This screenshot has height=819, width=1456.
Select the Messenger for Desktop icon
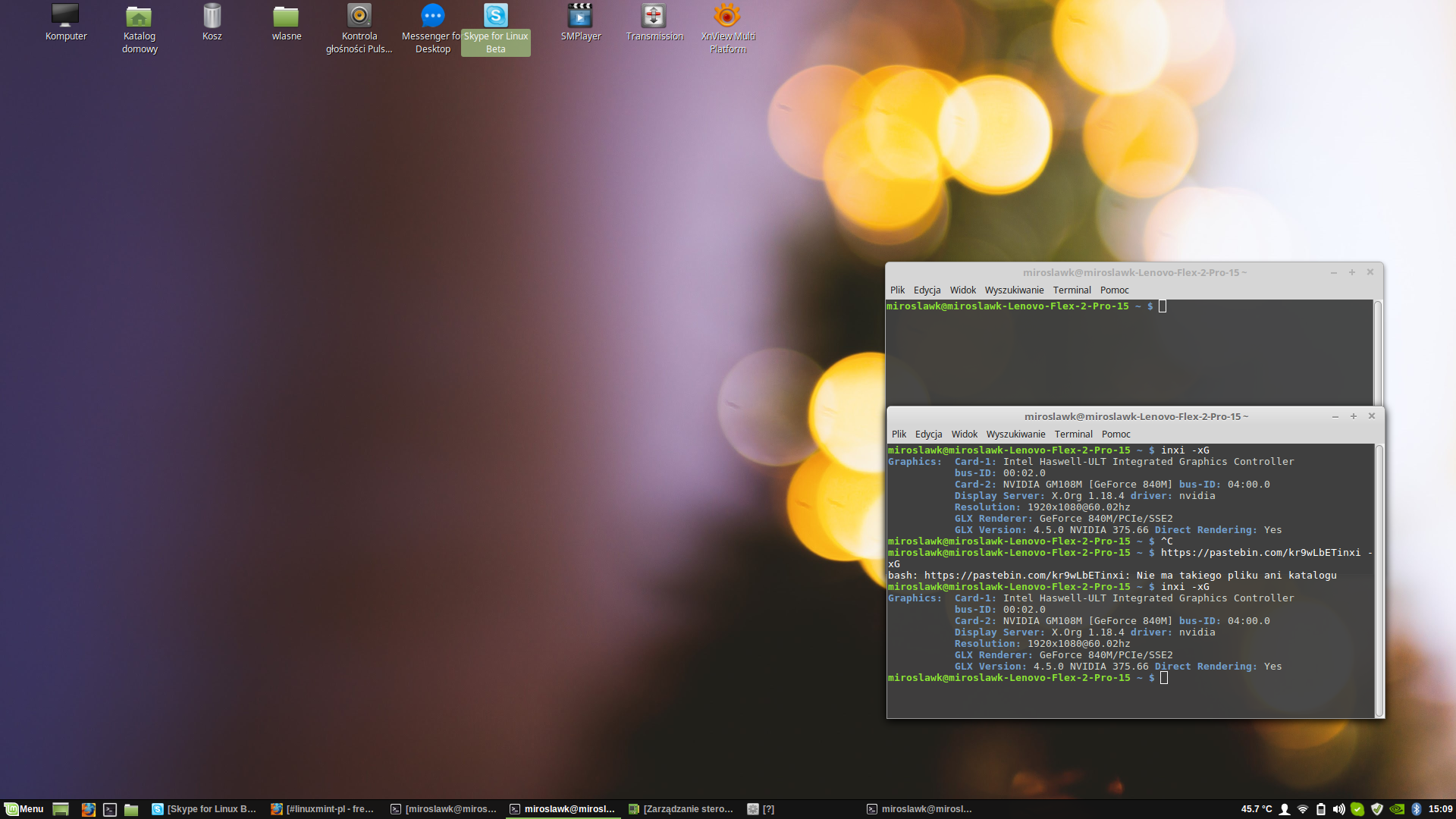click(432, 28)
